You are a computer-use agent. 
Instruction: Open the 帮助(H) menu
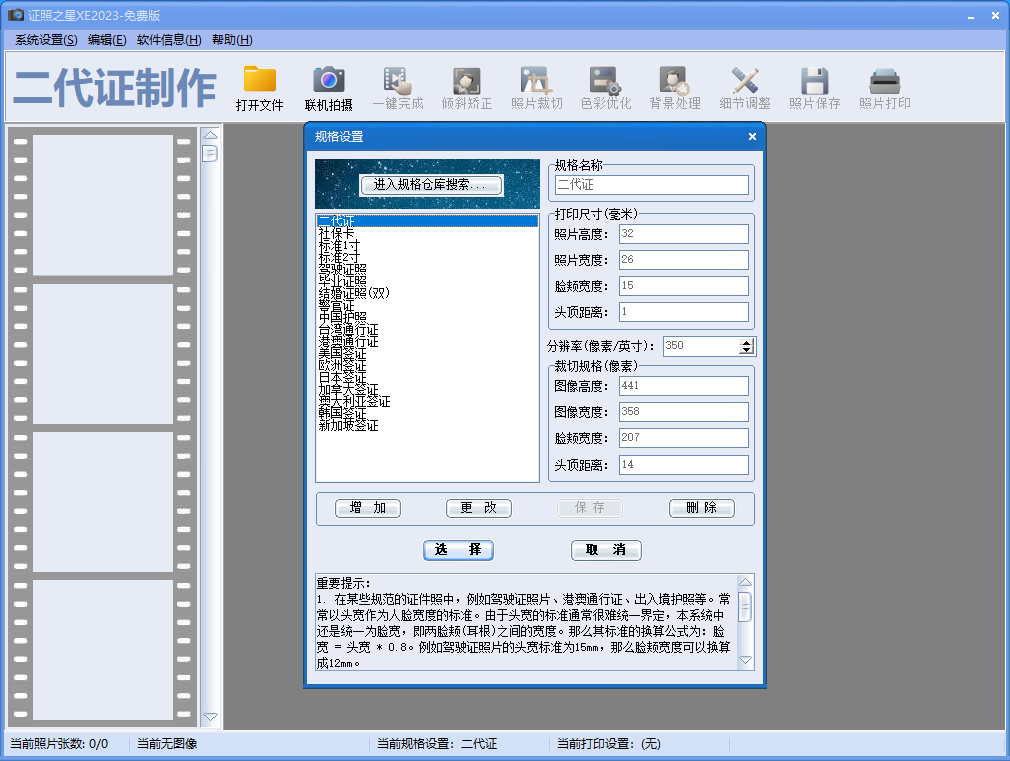pos(232,40)
